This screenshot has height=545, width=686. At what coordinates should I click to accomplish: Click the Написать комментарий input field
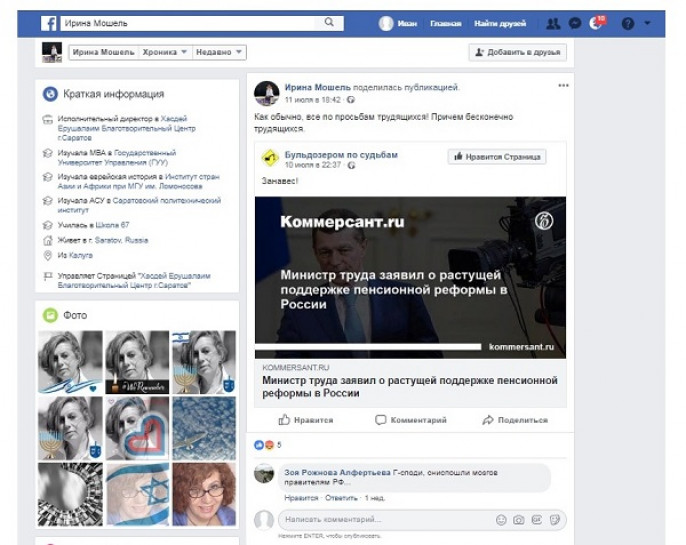[x=385, y=520]
